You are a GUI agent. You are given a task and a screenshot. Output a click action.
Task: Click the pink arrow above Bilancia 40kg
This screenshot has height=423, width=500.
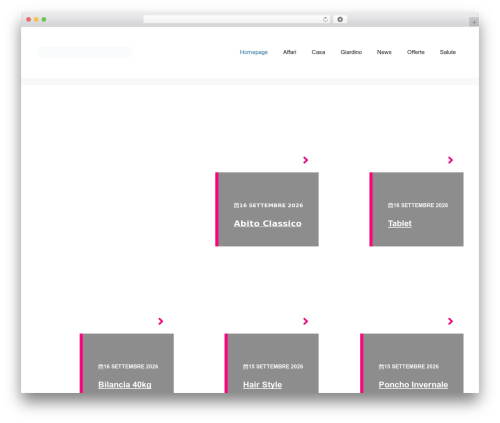point(161,321)
